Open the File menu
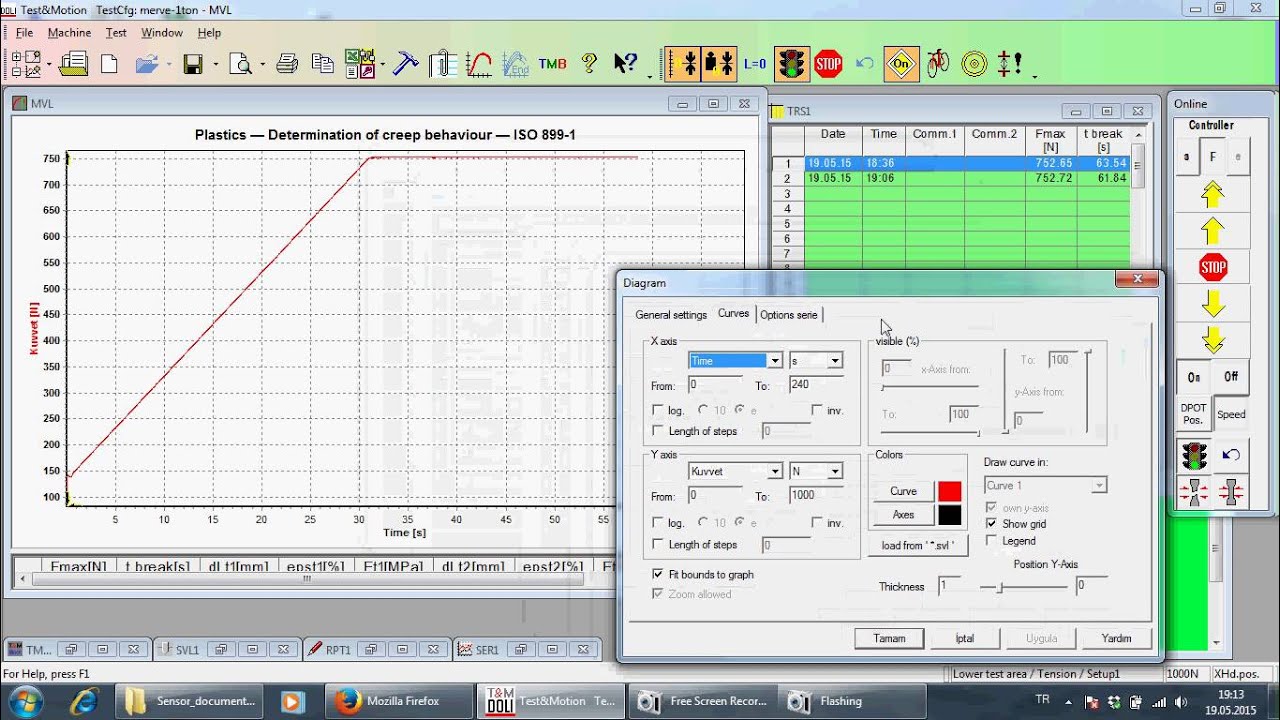 click(24, 32)
